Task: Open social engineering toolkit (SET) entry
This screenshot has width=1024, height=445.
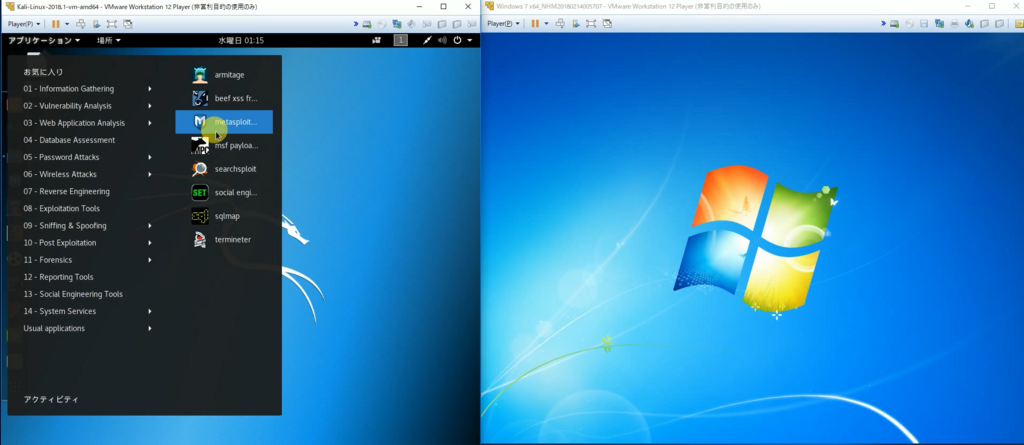Action: [224, 193]
